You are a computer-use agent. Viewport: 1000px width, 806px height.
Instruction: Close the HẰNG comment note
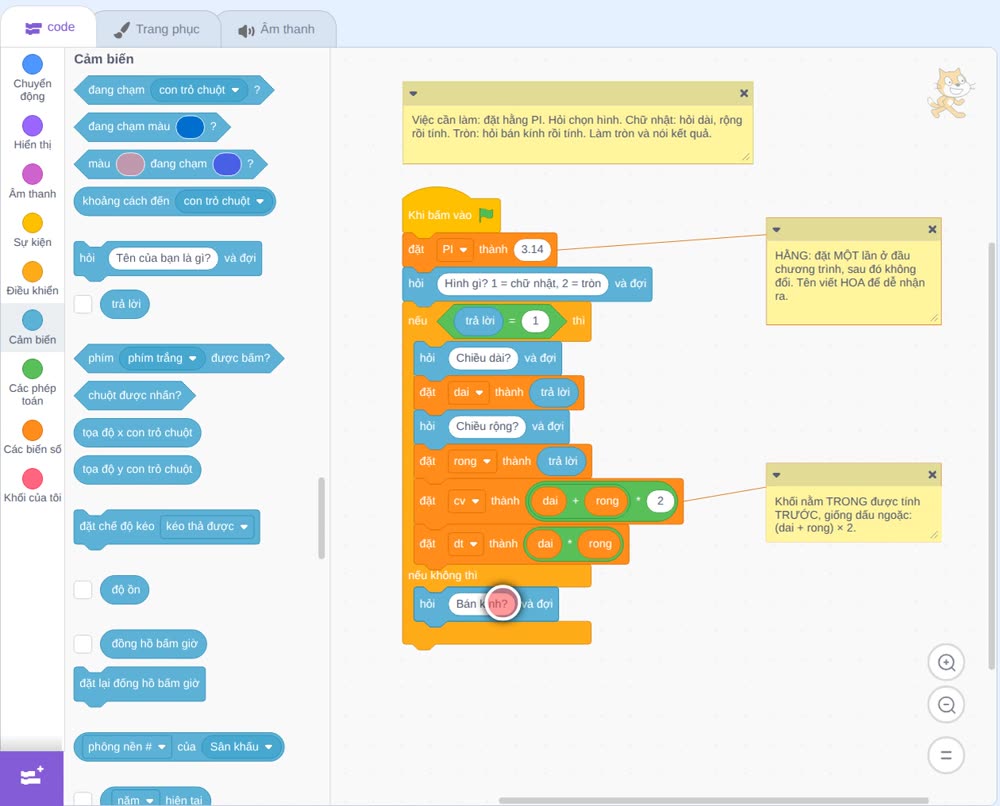(x=932, y=230)
